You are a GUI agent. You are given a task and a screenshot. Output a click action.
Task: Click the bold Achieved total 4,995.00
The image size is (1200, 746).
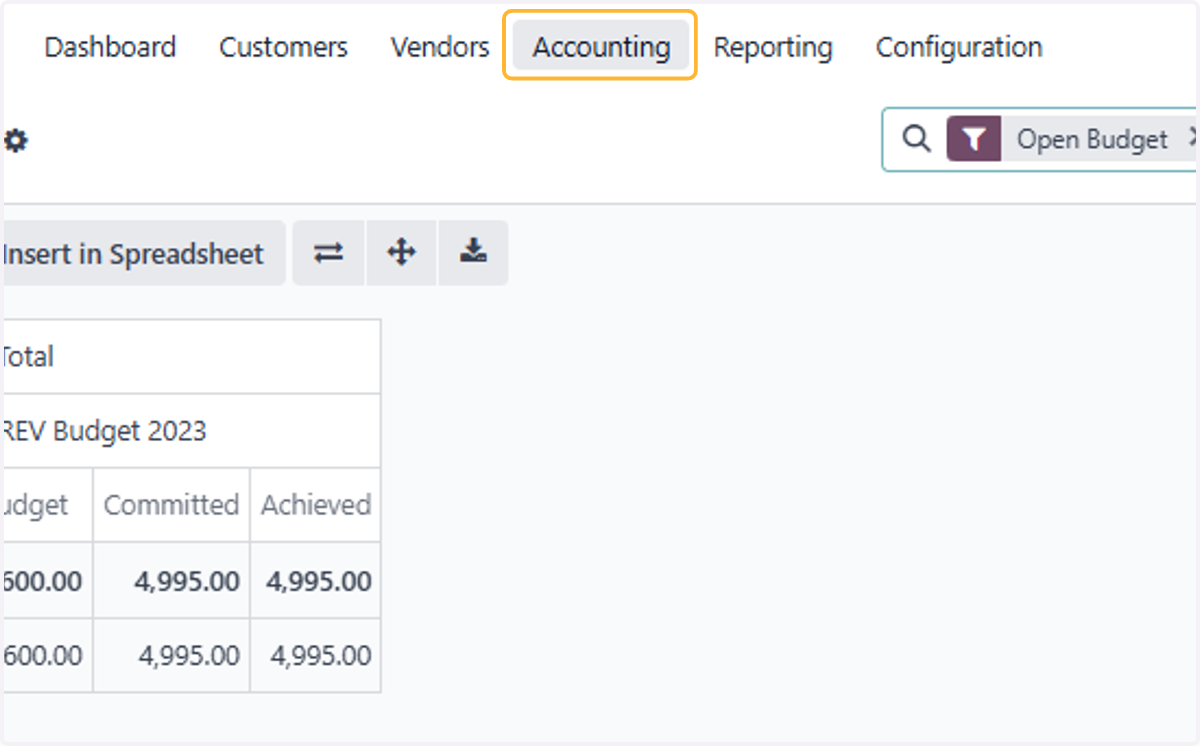point(316,581)
